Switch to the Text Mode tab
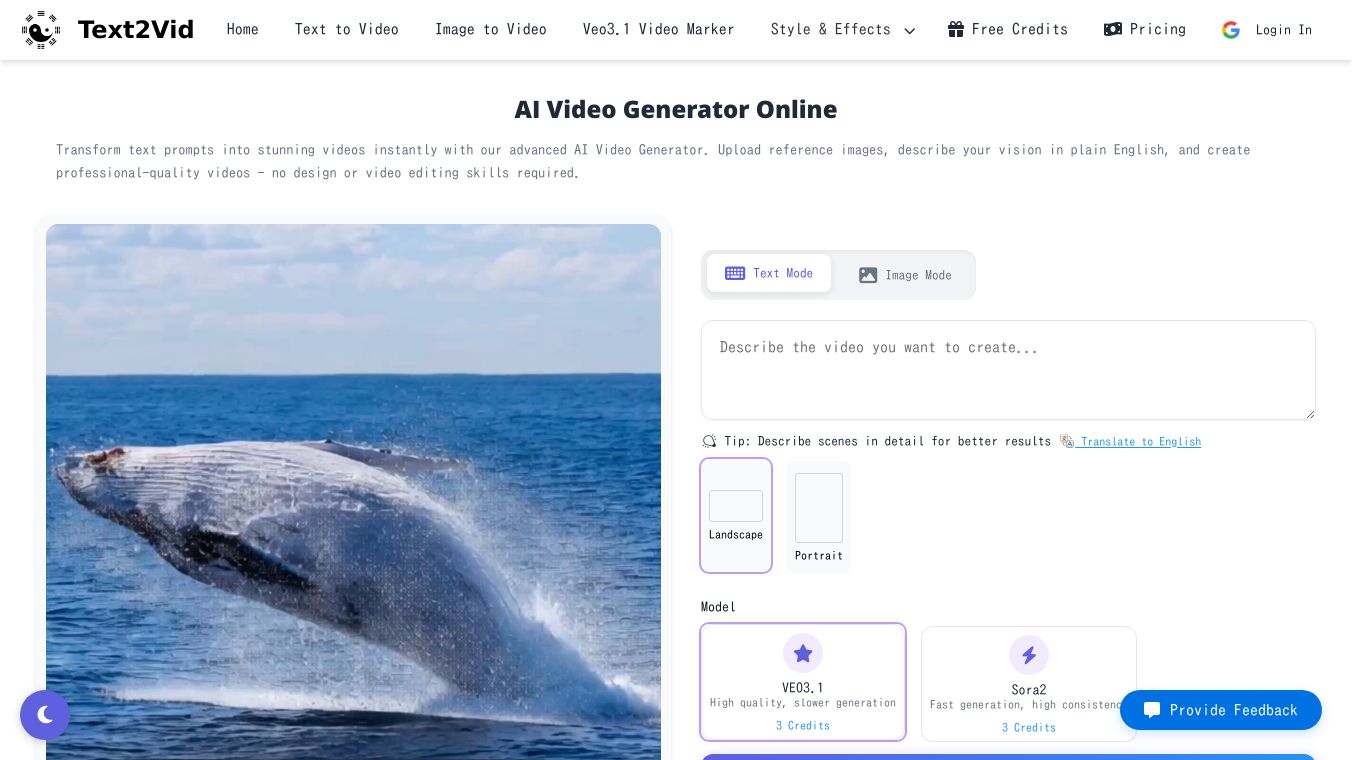The image size is (1352, 760). pos(769,273)
